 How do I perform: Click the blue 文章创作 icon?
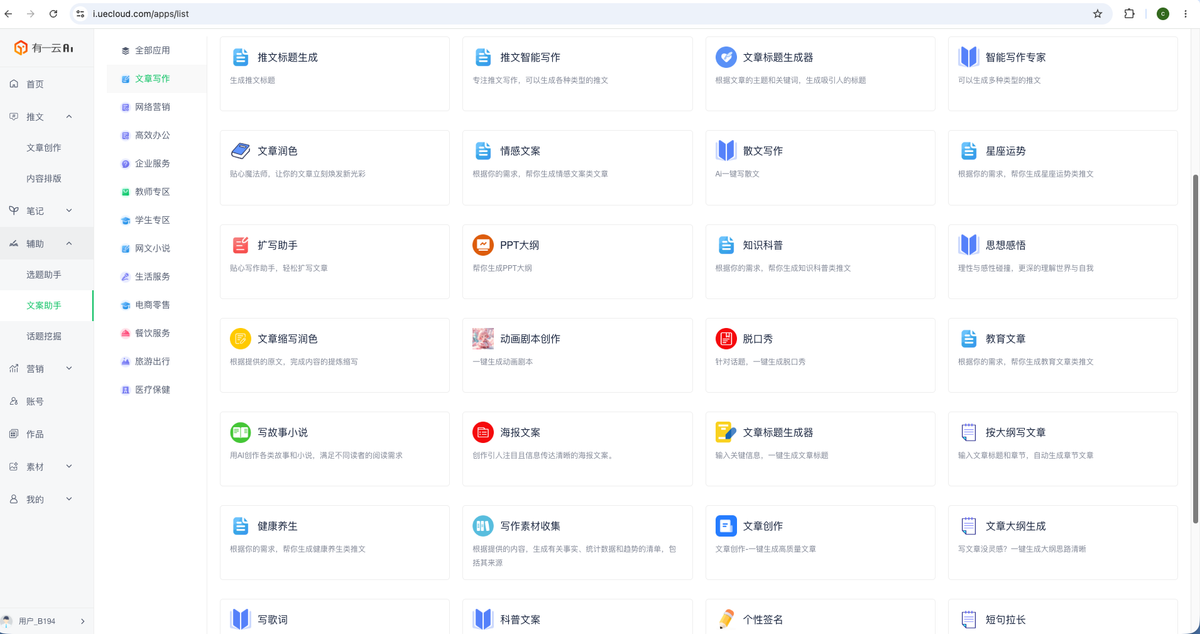(x=726, y=526)
